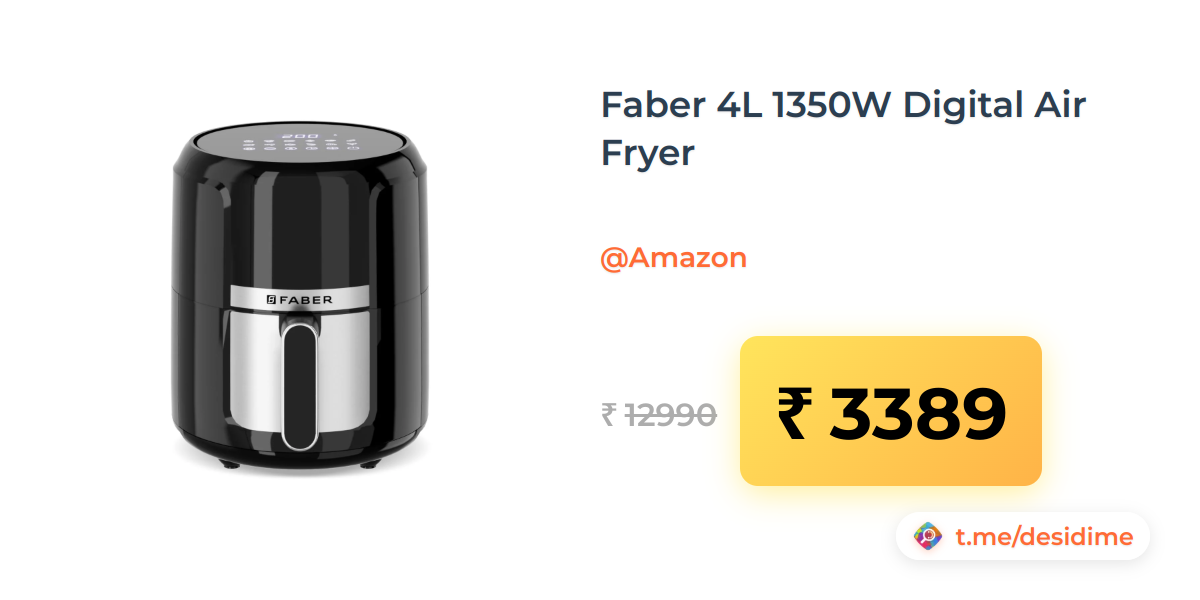Click the silver brand strip above basket
Image resolution: width=1200 pixels, height=600 pixels.
click(300, 298)
